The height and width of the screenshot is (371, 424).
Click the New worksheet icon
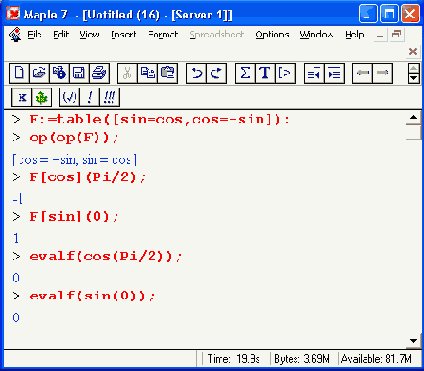click(19, 73)
